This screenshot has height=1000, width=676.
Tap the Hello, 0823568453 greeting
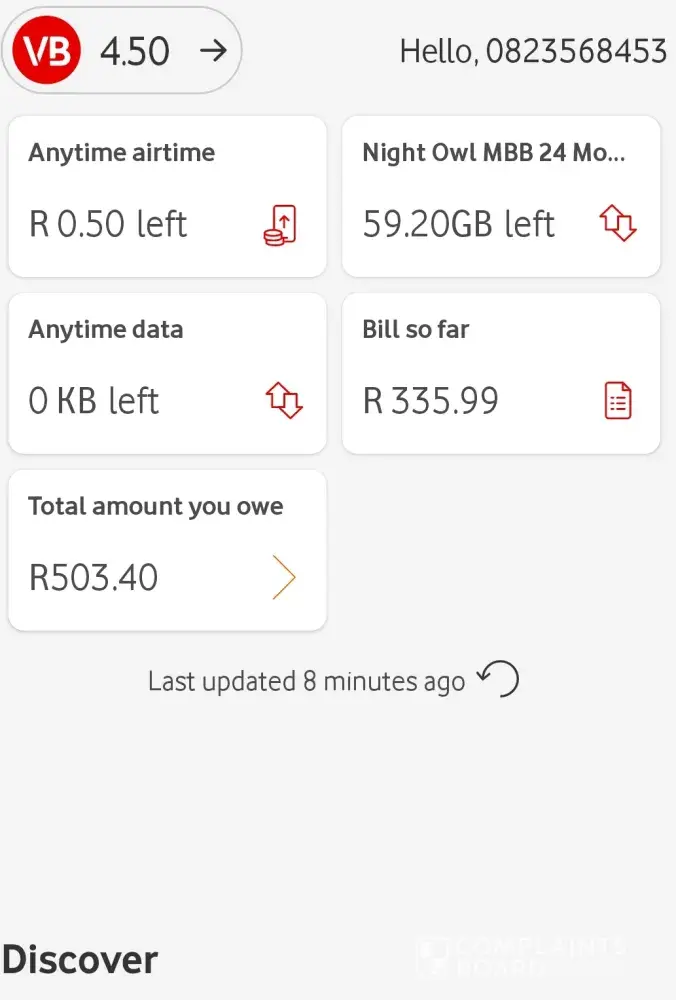click(x=533, y=51)
